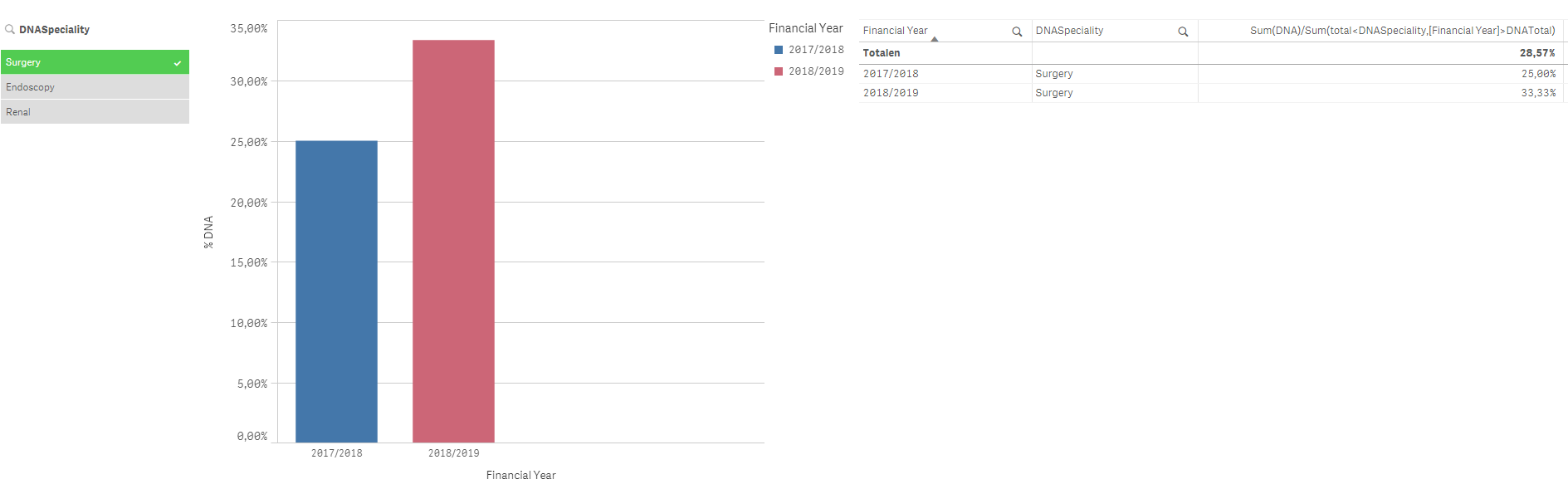Deselect the Surgery filter value
Viewport: 1568px width, 489px height.
pyautogui.click(x=83, y=62)
